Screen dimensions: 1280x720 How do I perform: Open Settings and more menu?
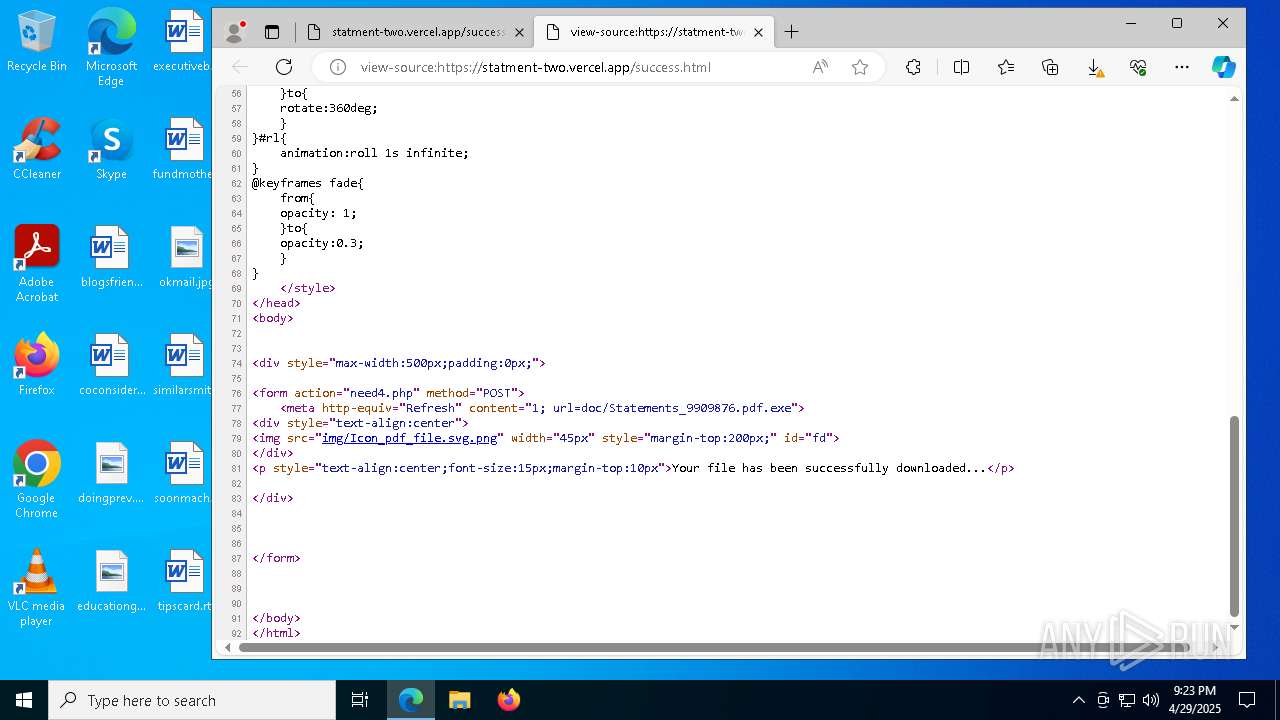click(x=1182, y=67)
